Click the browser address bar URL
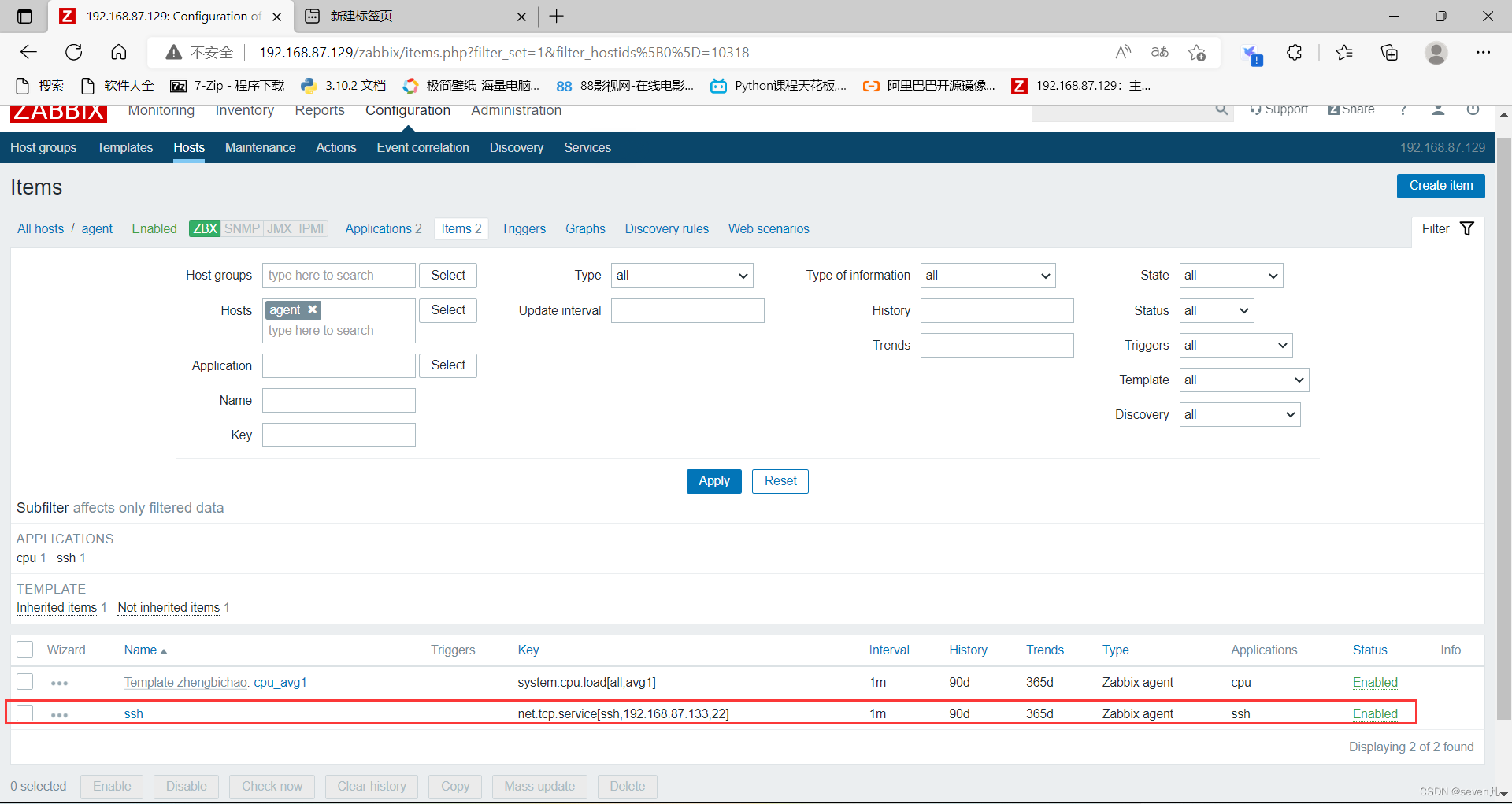 click(504, 53)
